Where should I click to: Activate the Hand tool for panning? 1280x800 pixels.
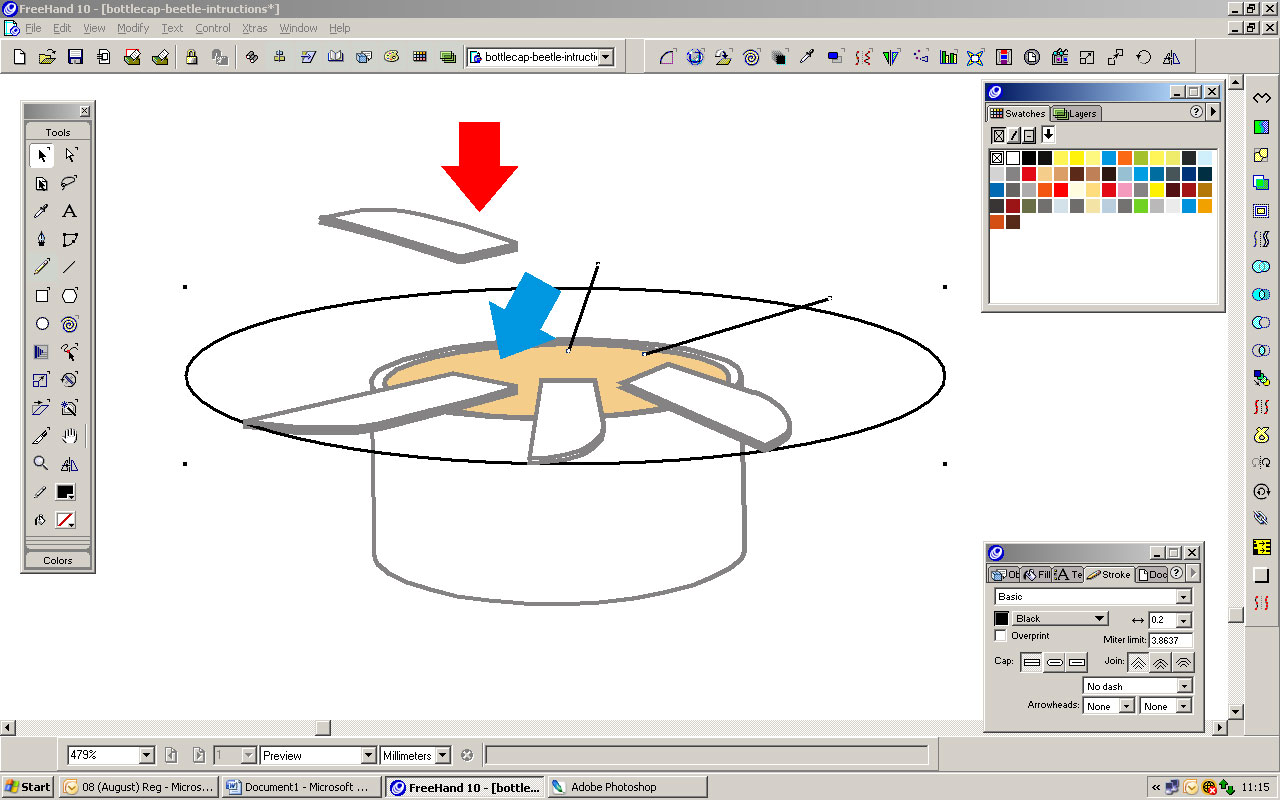(68, 435)
